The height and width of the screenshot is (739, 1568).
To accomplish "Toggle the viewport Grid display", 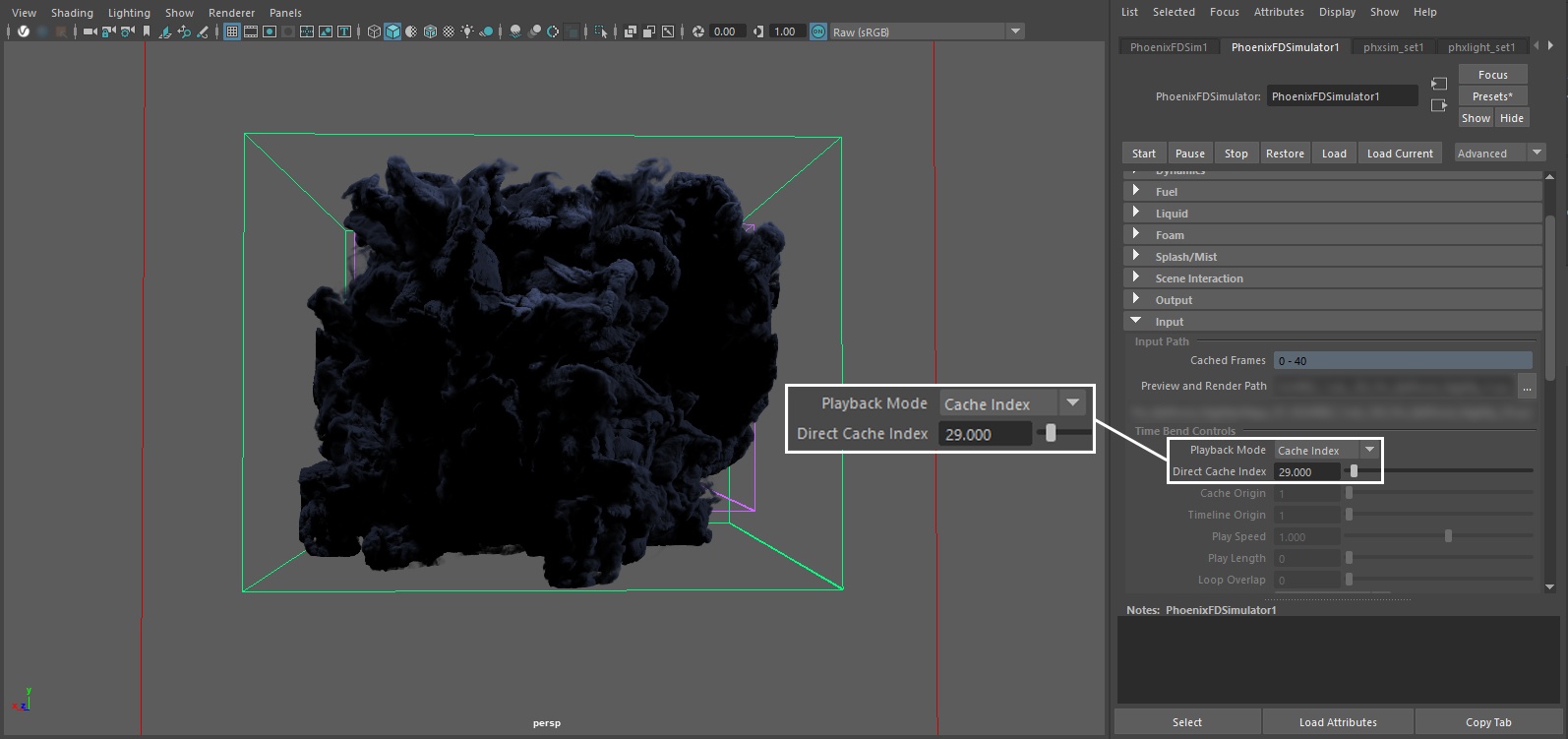I will 232,31.
